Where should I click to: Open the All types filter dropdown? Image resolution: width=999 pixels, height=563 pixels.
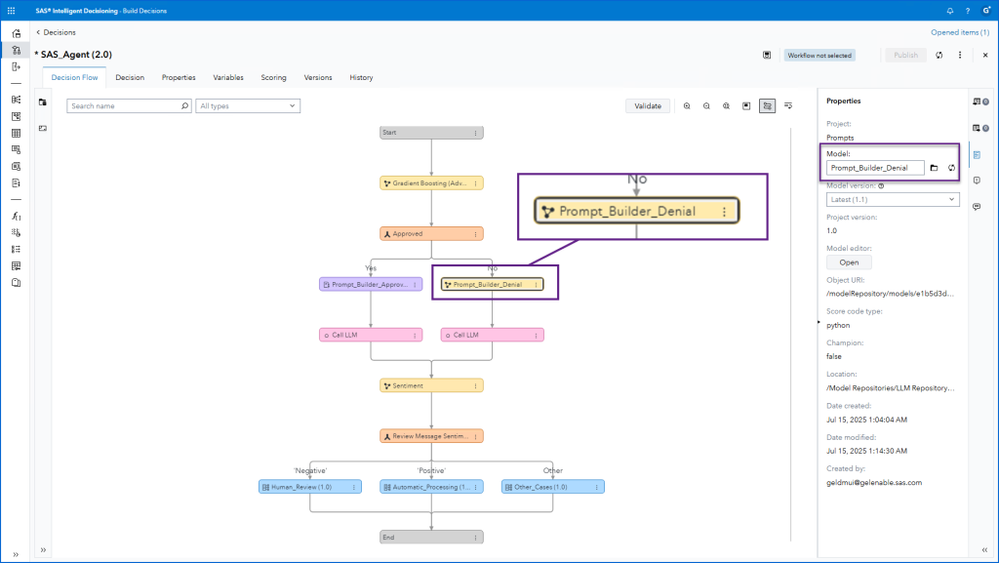pyautogui.click(x=248, y=106)
